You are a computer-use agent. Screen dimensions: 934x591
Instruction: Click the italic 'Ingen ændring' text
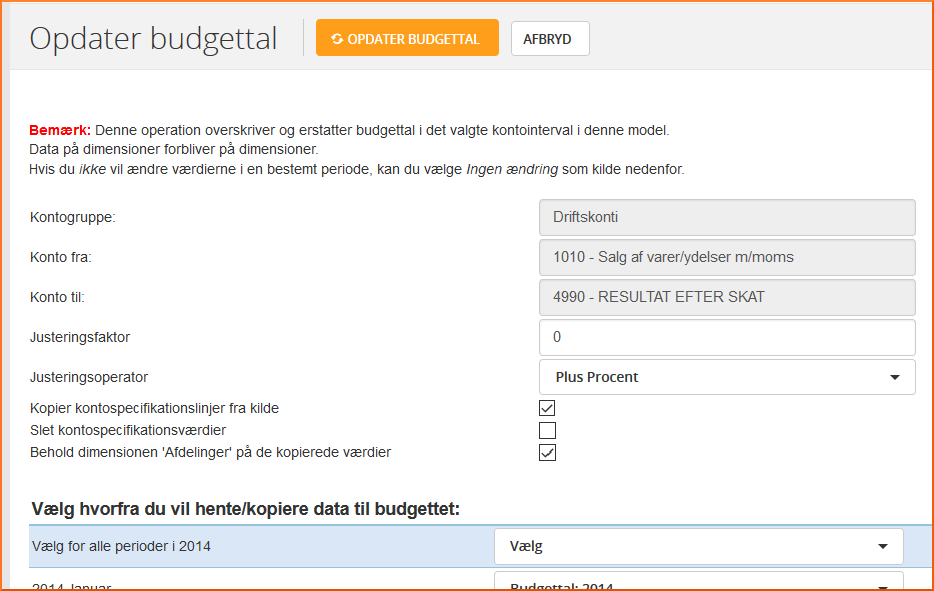click(x=512, y=170)
